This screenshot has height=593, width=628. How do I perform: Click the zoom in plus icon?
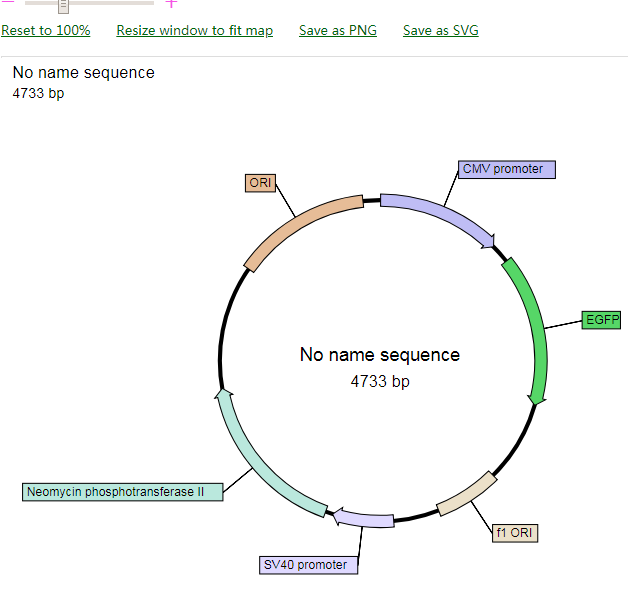171,3
